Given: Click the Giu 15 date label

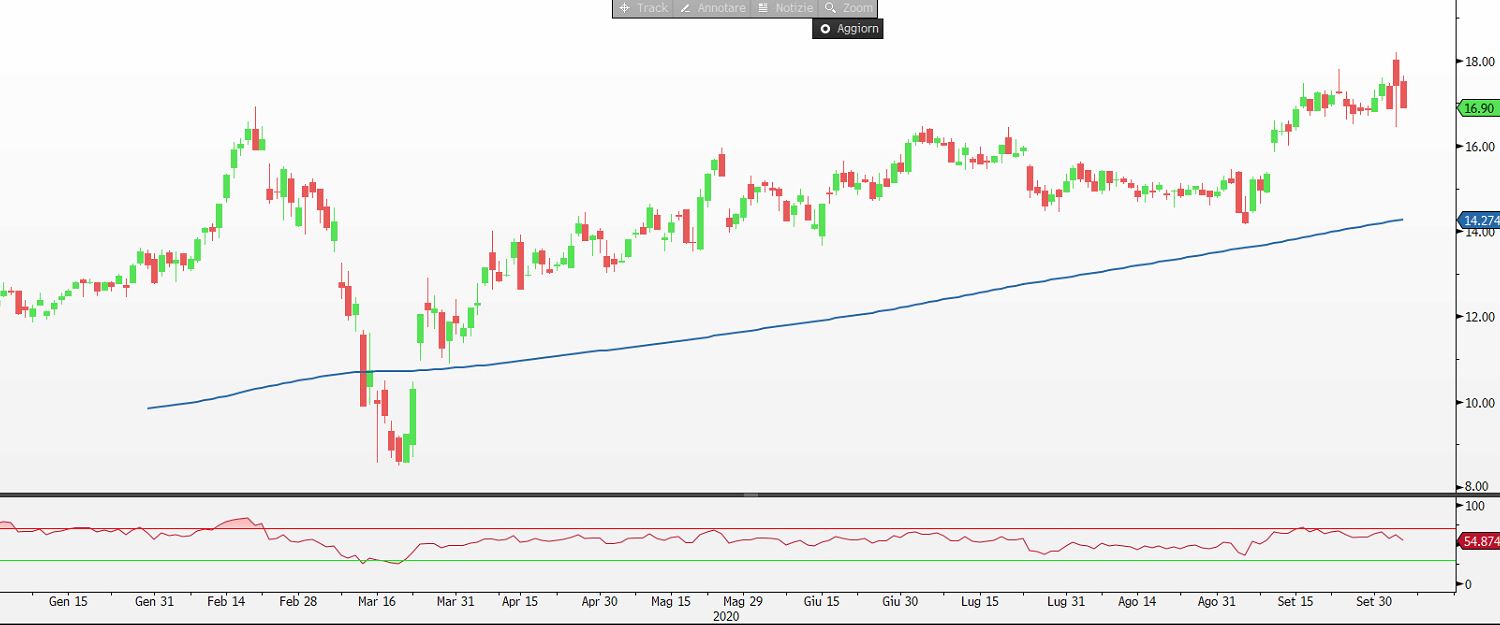Looking at the screenshot, I should pyautogui.click(x=820, y=602).
